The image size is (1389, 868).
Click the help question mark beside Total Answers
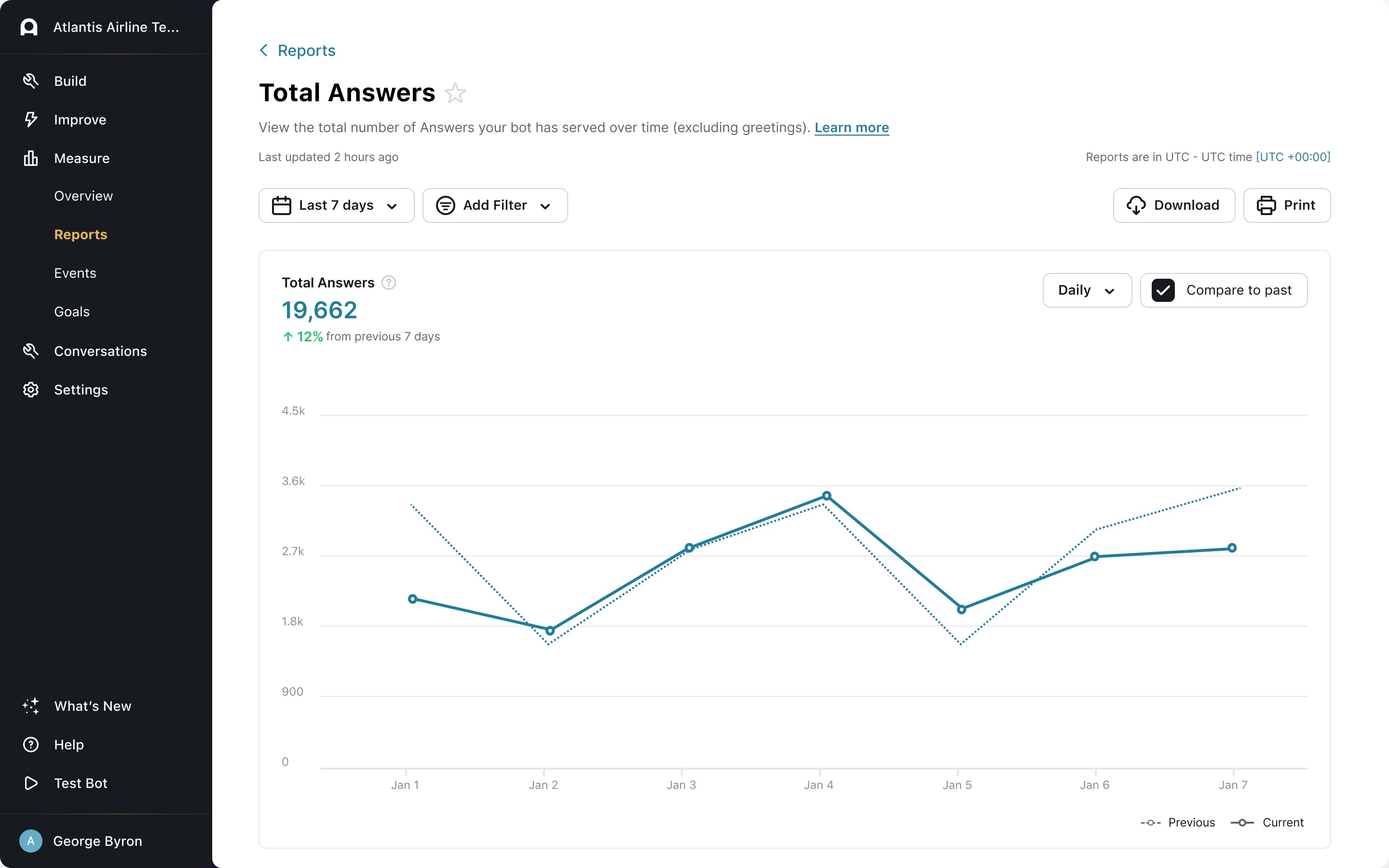pyautogui.click(x=389, y=283)
